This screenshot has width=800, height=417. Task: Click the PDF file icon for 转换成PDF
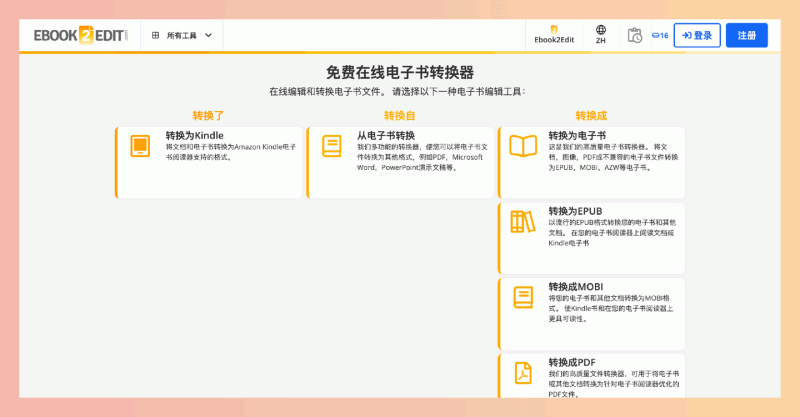click(523, 373)
